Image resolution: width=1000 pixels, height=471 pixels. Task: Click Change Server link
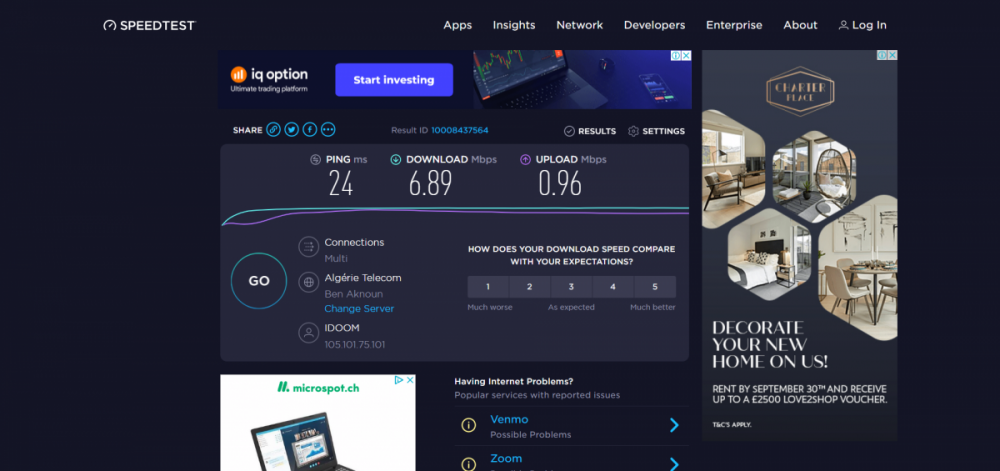point(359,309)
